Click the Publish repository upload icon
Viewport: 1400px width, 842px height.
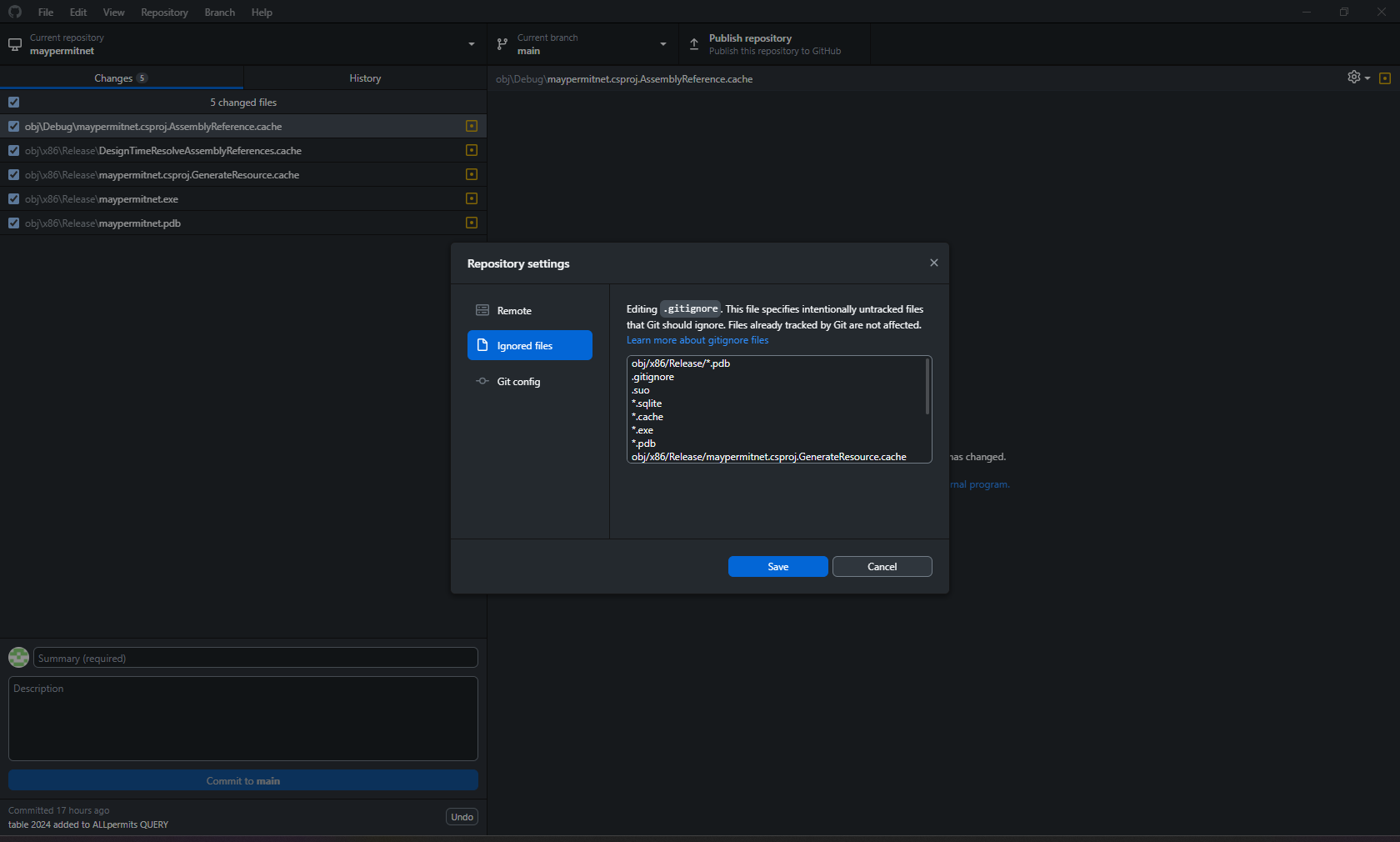coord(693,44)
